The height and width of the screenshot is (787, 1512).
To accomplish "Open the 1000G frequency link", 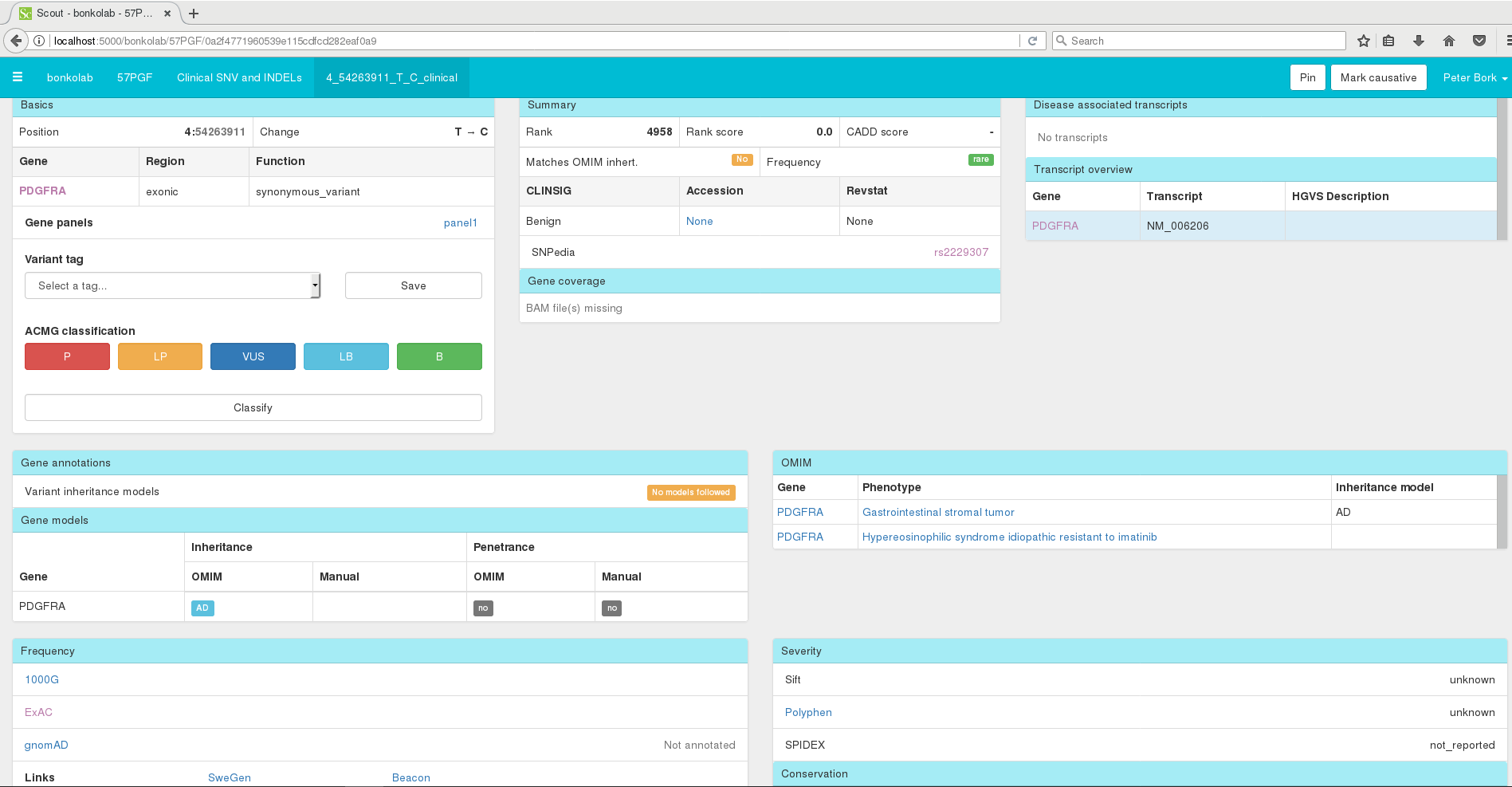I will (x=41, y=679).
